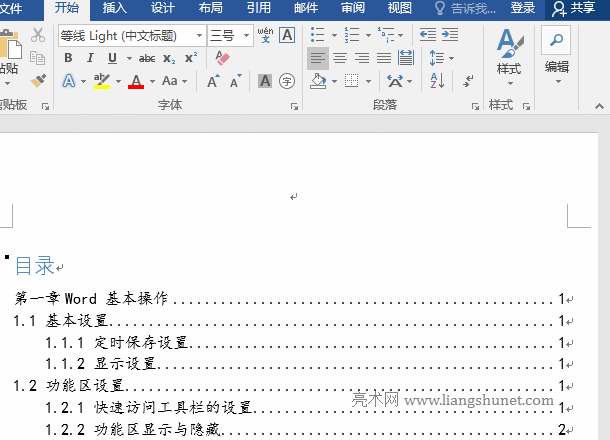Click the Cut scissors icon
Image resolution: width=610 pixels, height=440 pixels.
pos(38,35)
